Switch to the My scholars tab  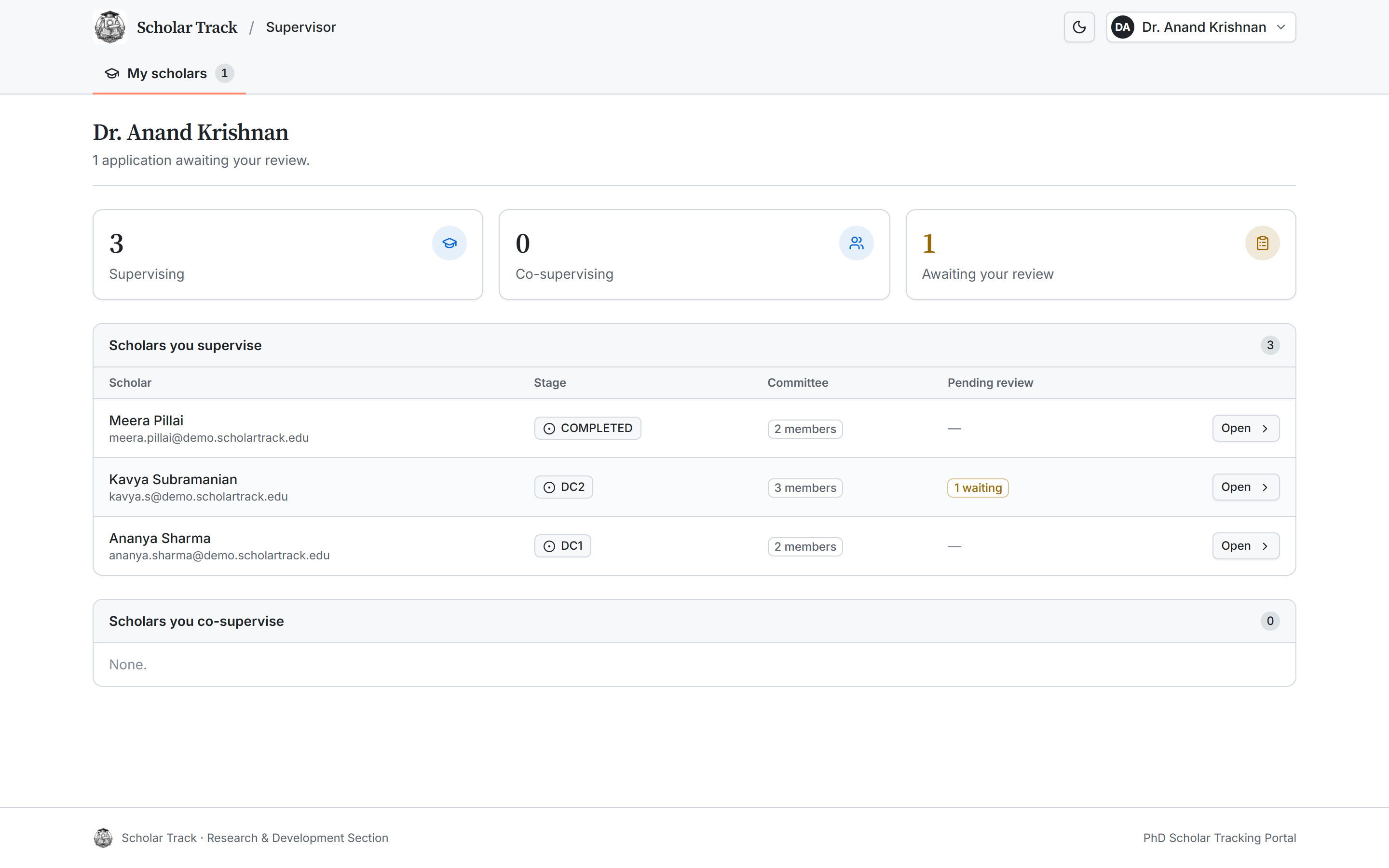click(x=169, y=73)
